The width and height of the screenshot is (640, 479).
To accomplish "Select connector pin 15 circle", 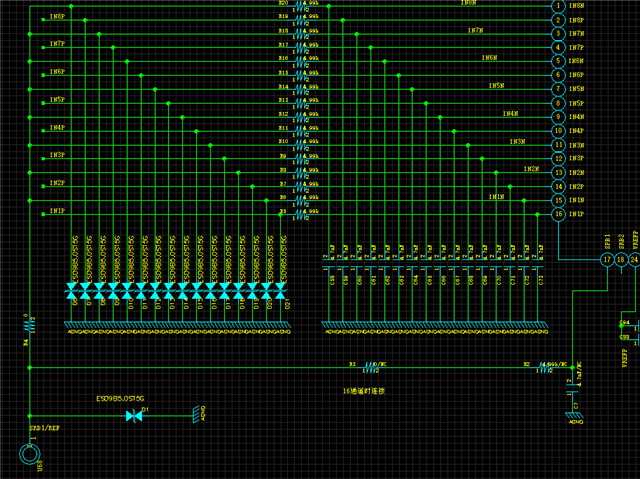I will 558,200.
